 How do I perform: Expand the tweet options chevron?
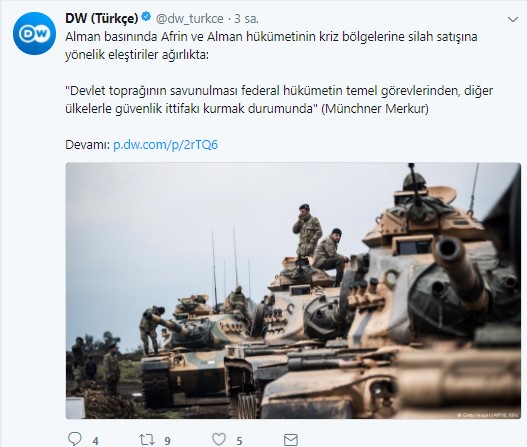(513, 19)
